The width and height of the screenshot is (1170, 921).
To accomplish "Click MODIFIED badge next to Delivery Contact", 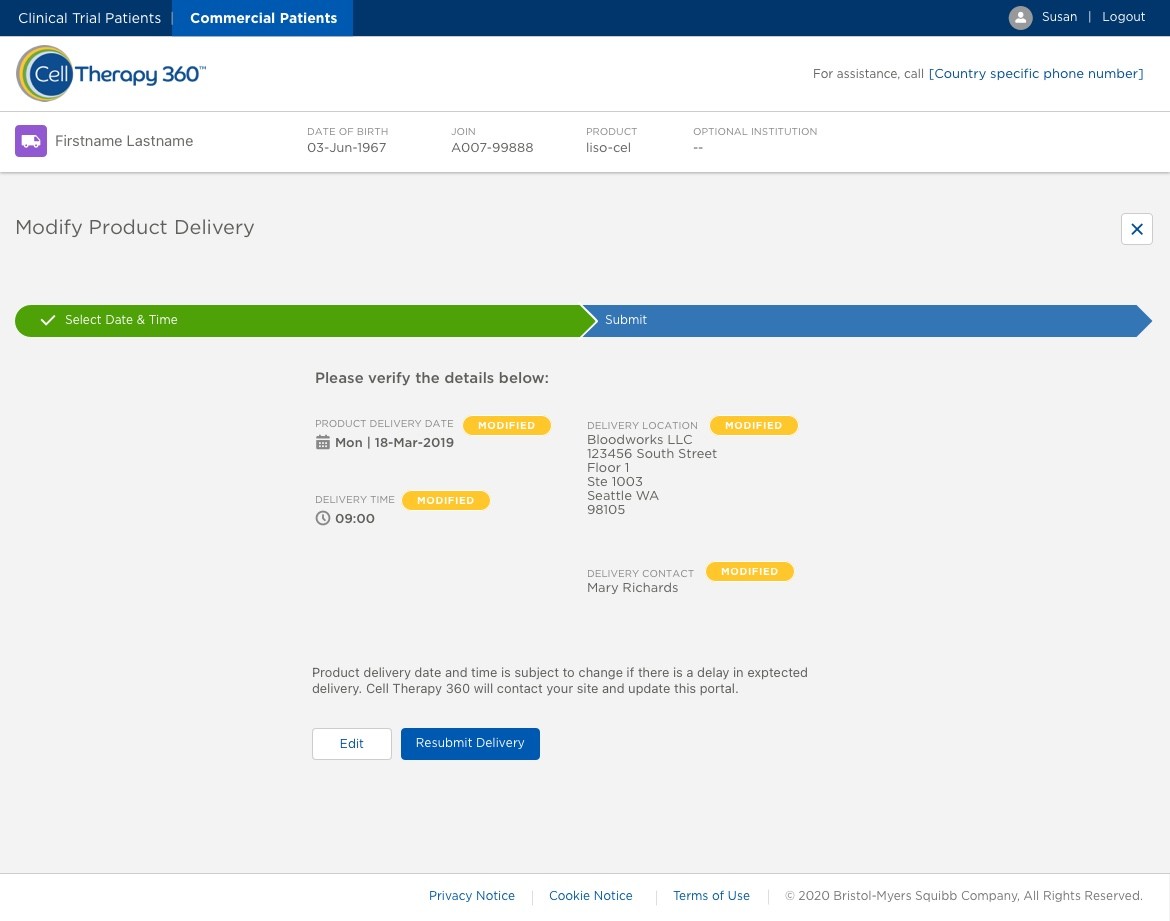I will click(750, 572).
